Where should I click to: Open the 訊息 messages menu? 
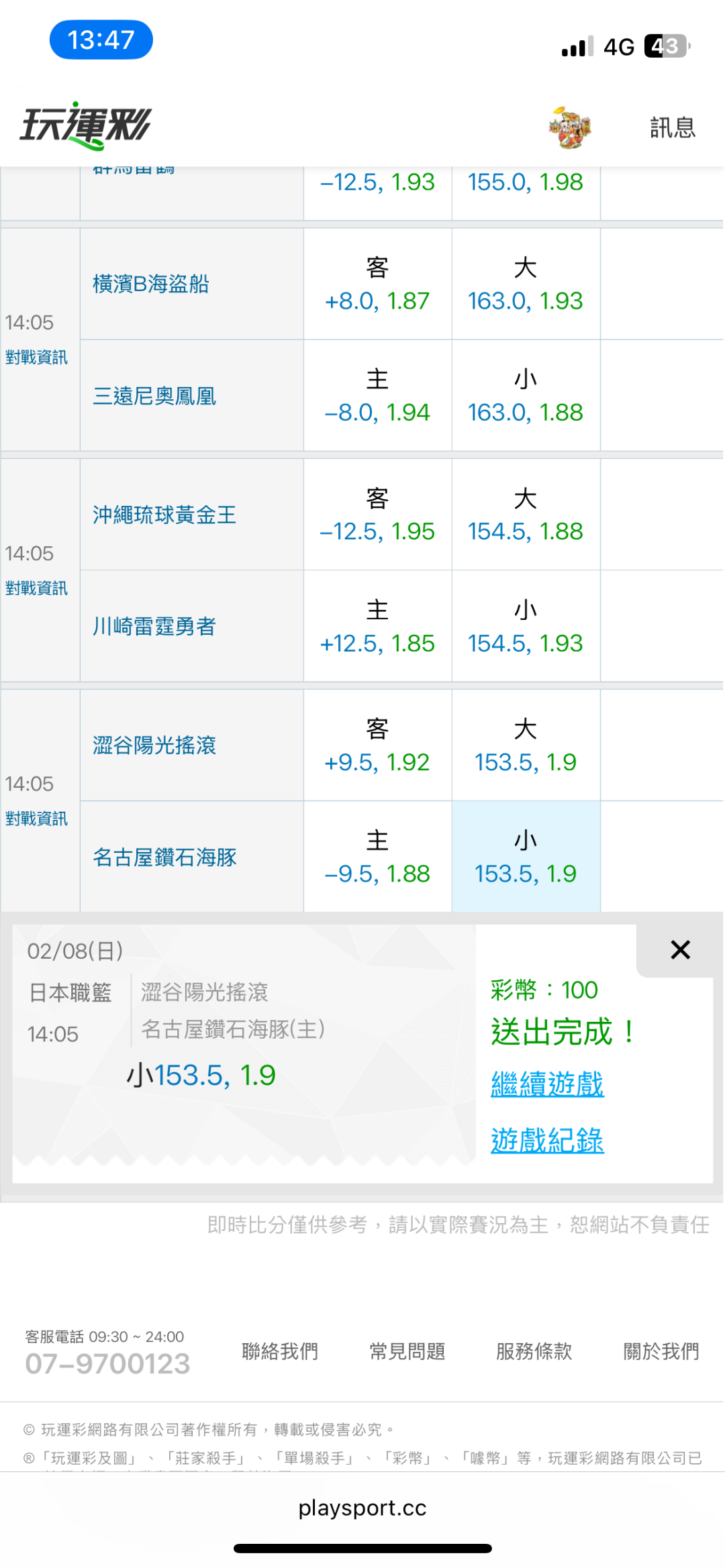[672, 127]
